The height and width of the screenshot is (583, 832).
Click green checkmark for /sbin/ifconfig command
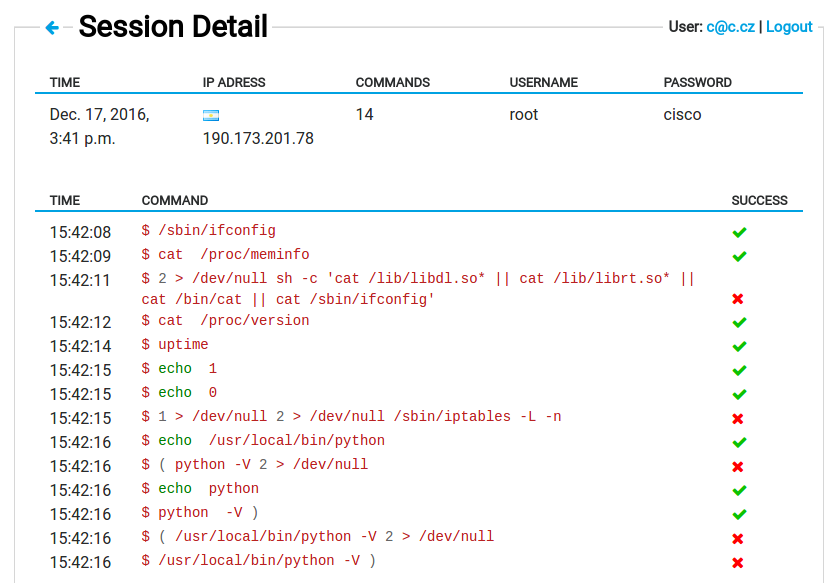[x=739, y=232]
